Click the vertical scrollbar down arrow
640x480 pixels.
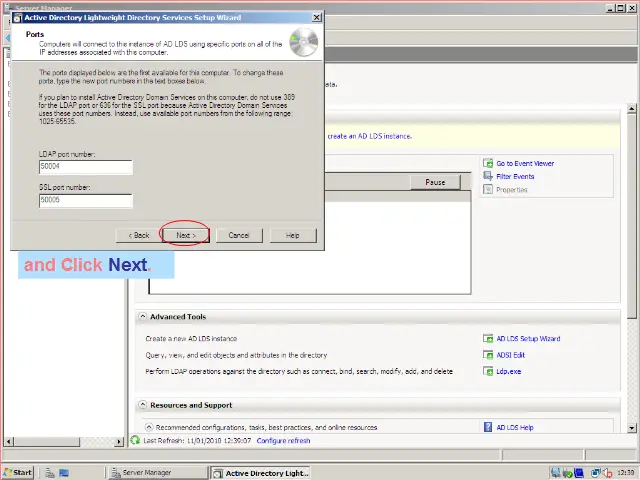(632, 428)
